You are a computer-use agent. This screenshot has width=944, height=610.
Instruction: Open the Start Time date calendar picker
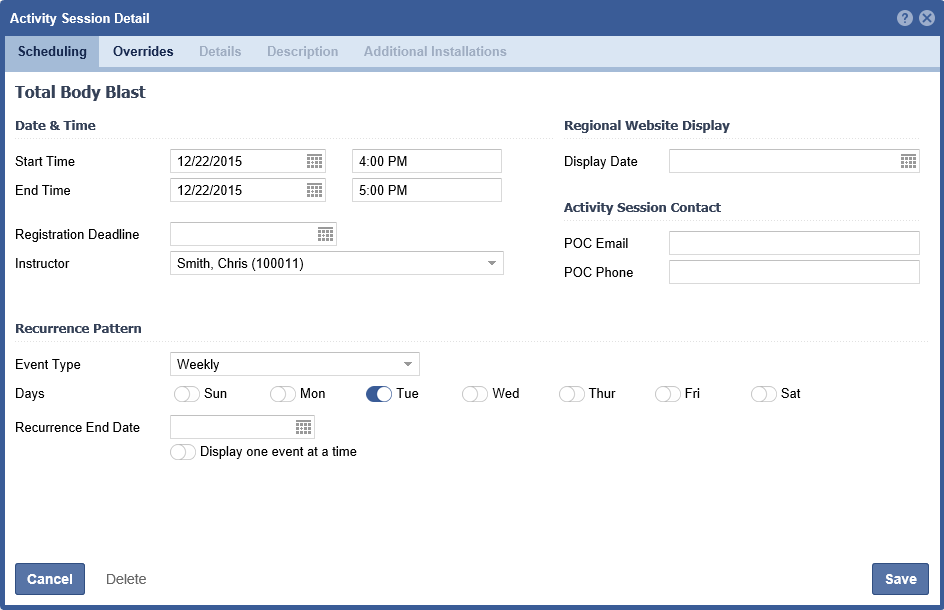[x=314, y=161]
